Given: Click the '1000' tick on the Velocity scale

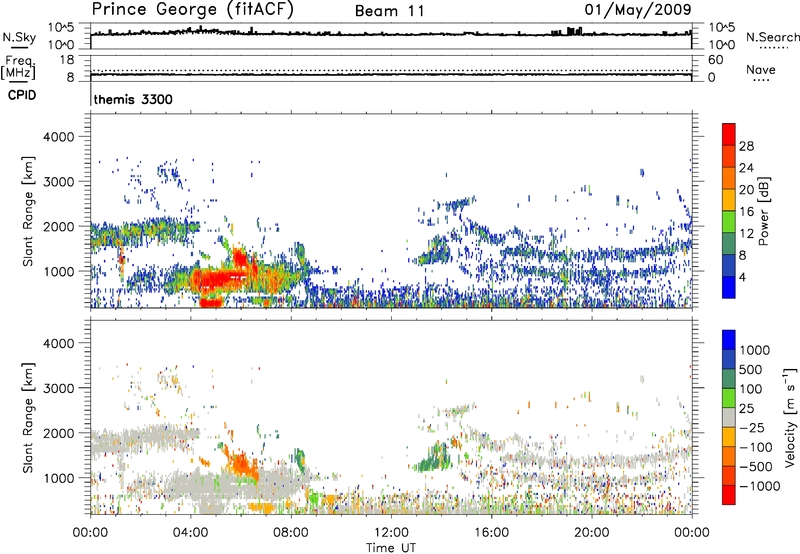Looking at the screenshot, I should point(755,350).
